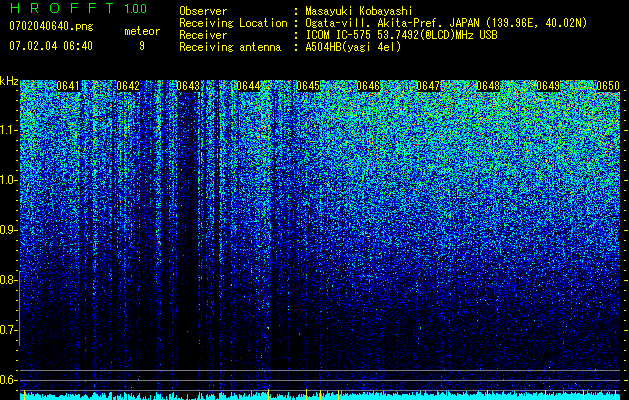Click the meteor label
The image size is (629, 400).
[x=142, y=31]
